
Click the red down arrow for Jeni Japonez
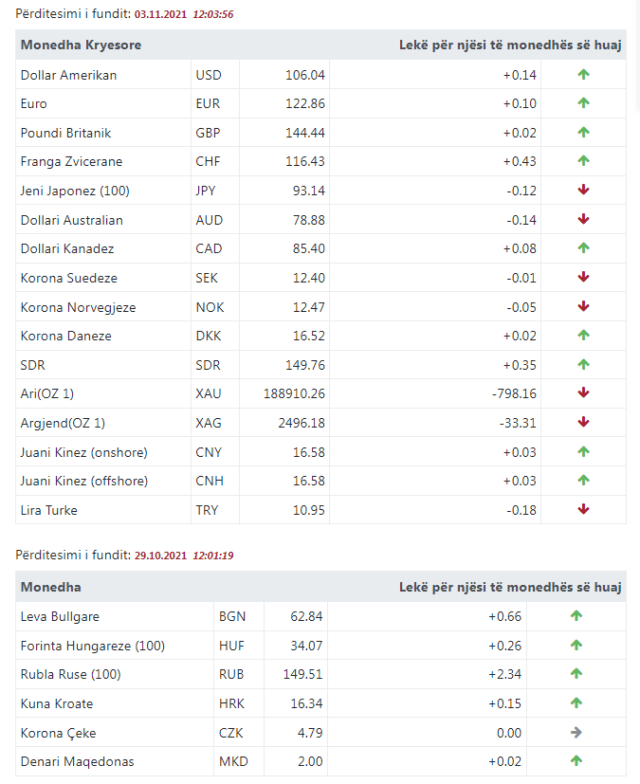(584, 190)
